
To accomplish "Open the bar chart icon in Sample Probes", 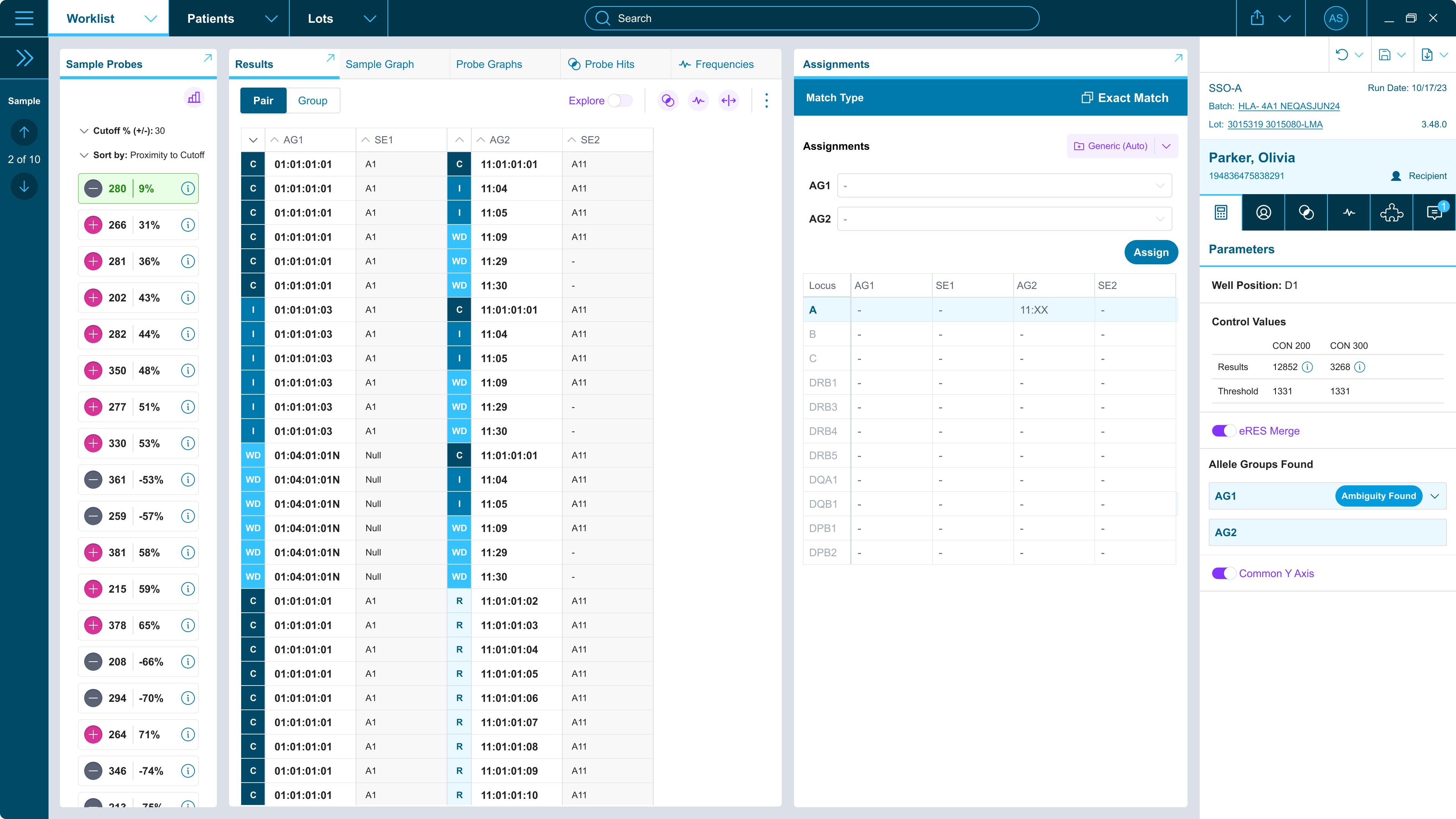I will pos(194,97).
